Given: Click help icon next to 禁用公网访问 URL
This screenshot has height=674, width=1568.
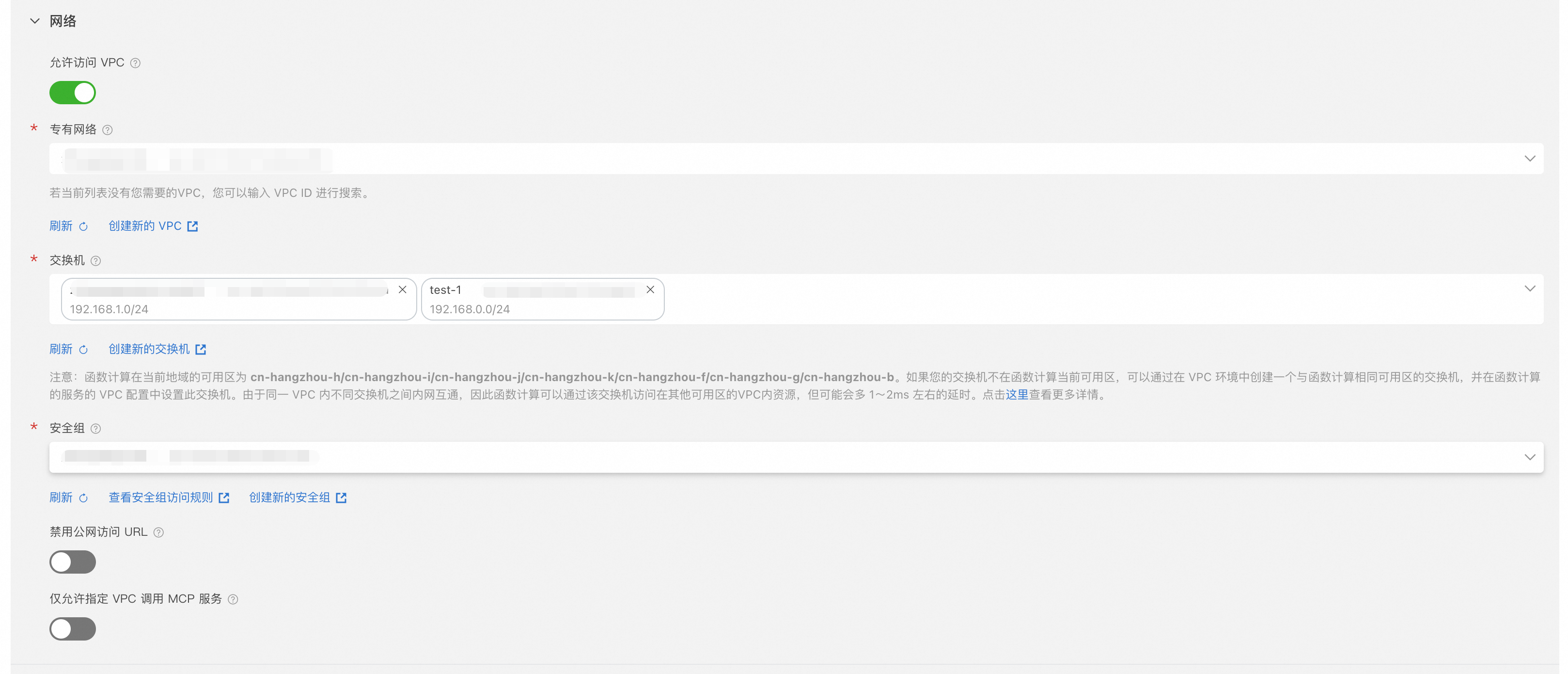Looking at the screenshot, I should [159, 533].
